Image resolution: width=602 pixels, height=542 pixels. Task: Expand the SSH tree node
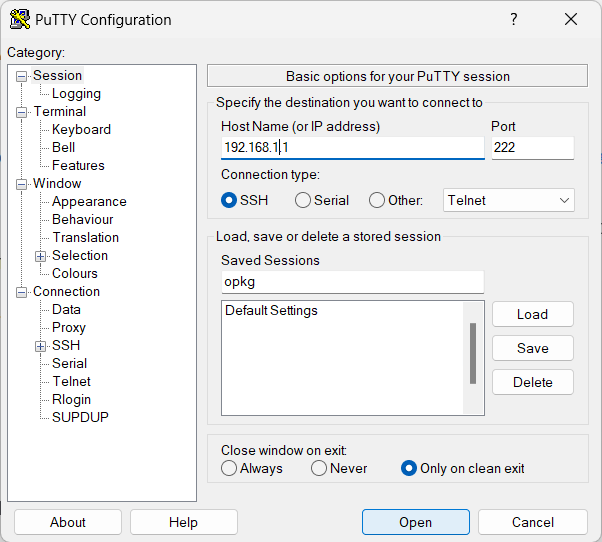coord(40,347)
